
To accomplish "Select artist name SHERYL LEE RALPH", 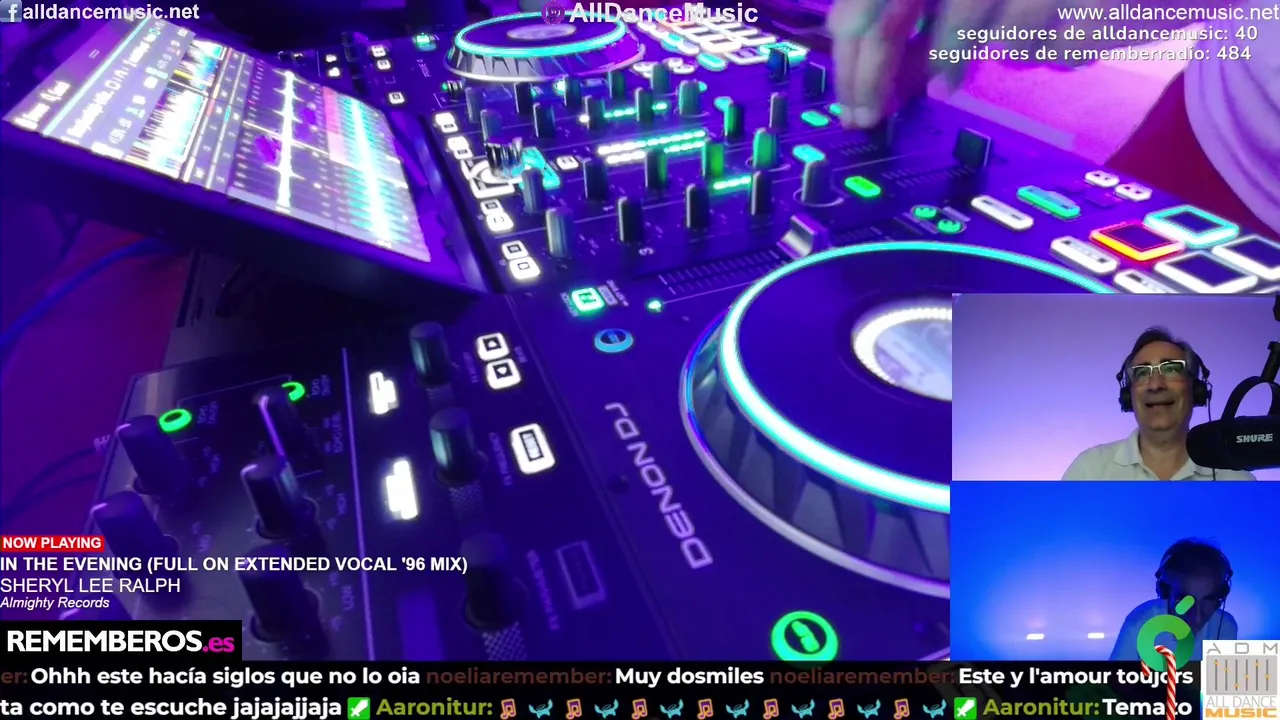I will click(x=90, y=585).
